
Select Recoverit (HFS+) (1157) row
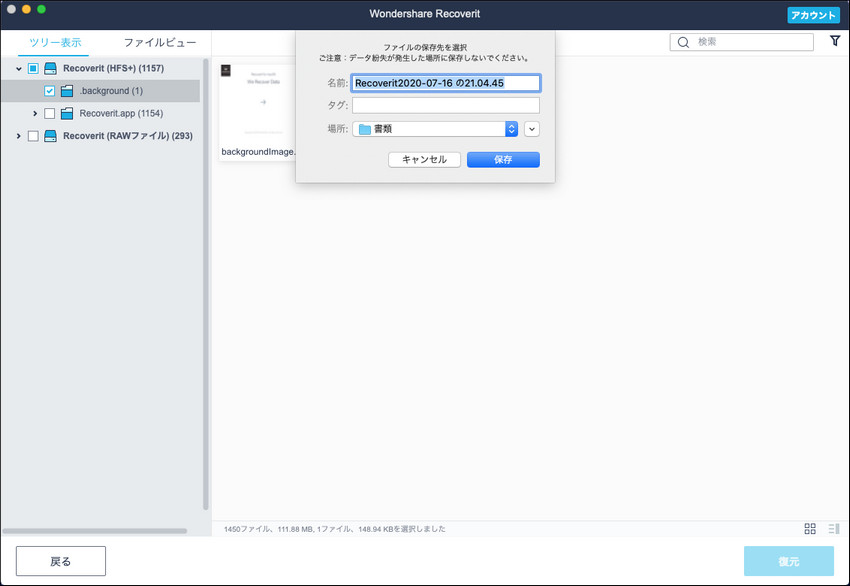100,68
